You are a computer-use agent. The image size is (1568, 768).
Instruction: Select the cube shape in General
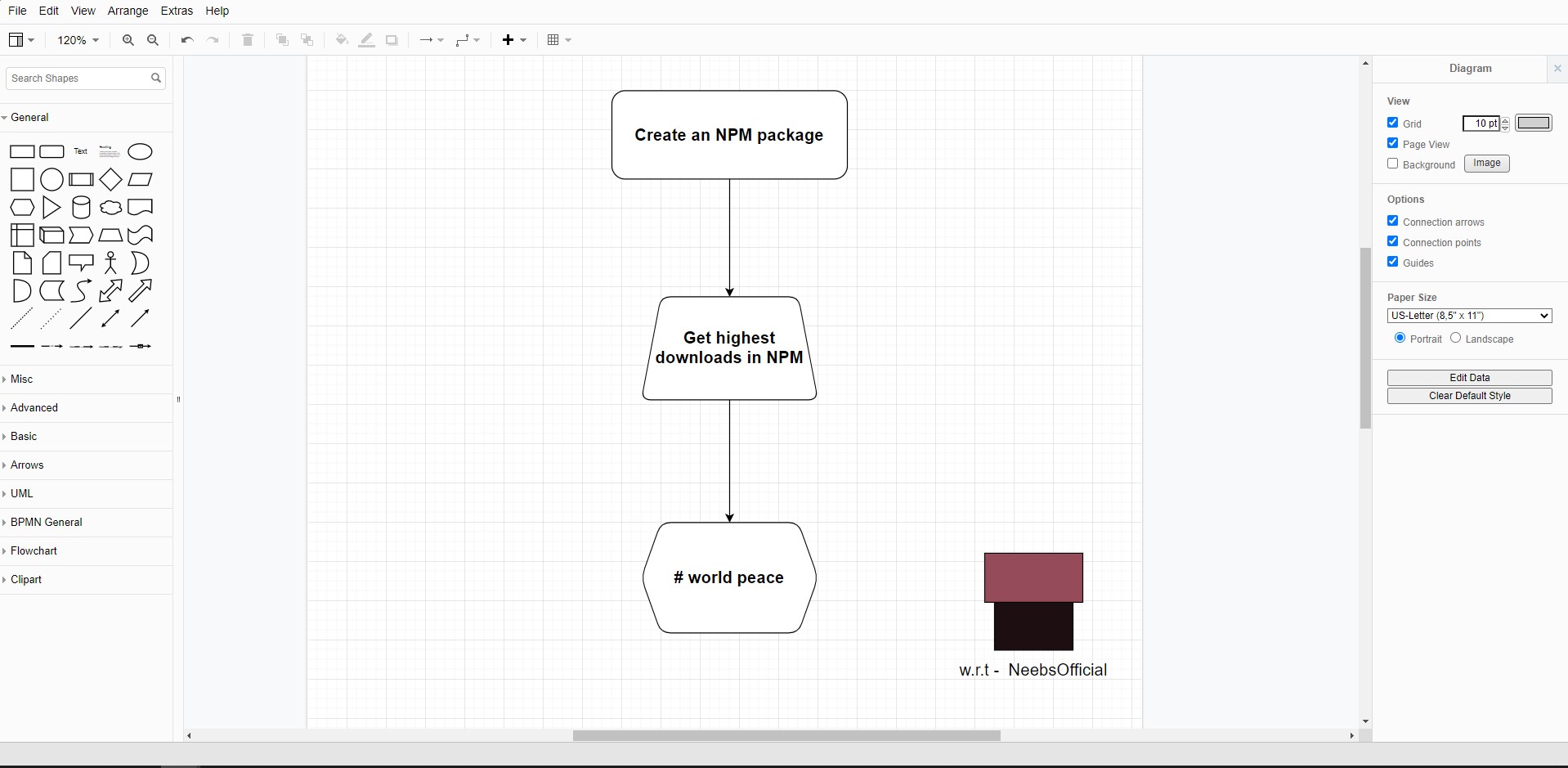pyautogui.click(x=52, y=236)
